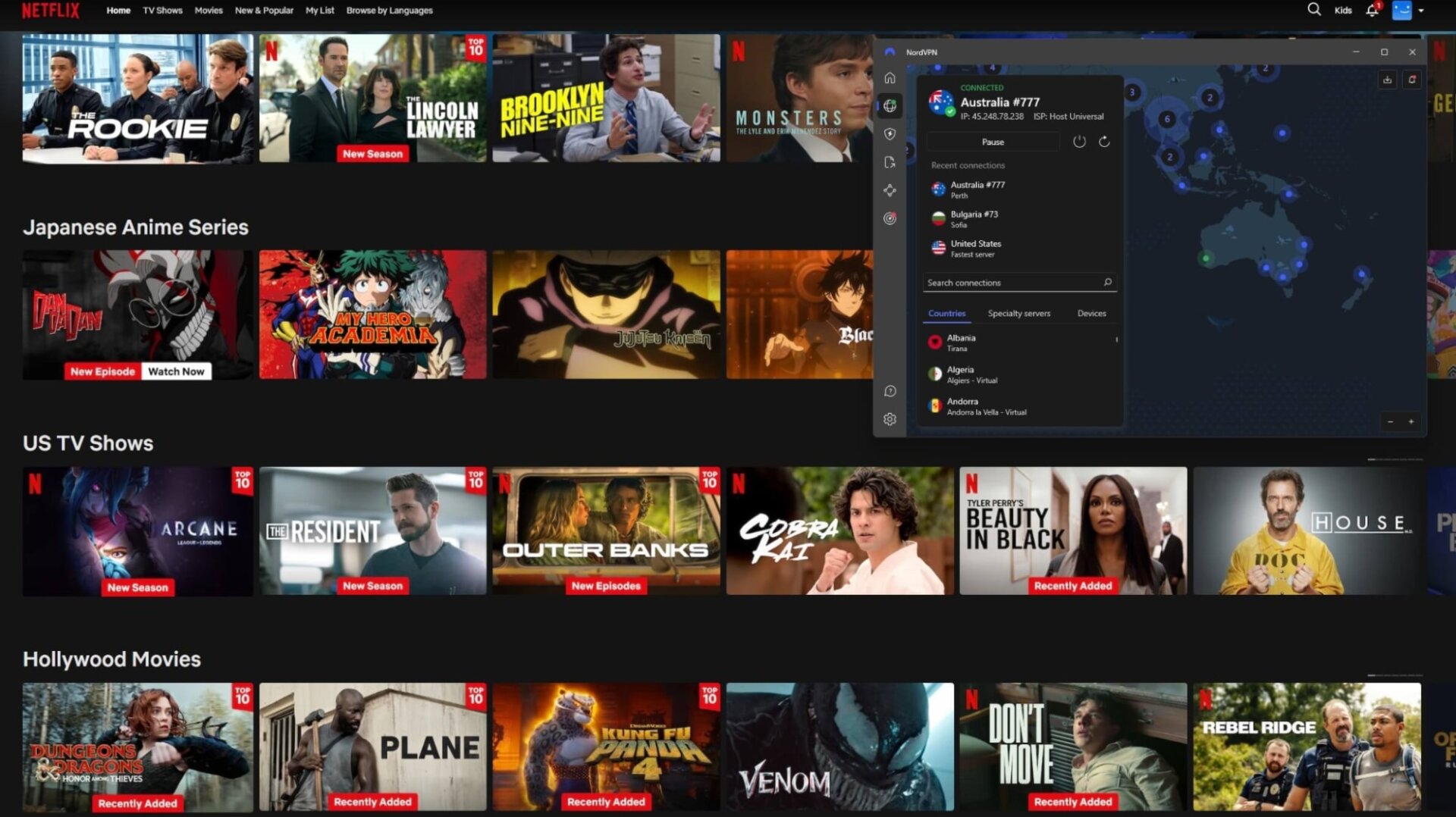Select the Meshnet icon in sidebar

point(890,191)
